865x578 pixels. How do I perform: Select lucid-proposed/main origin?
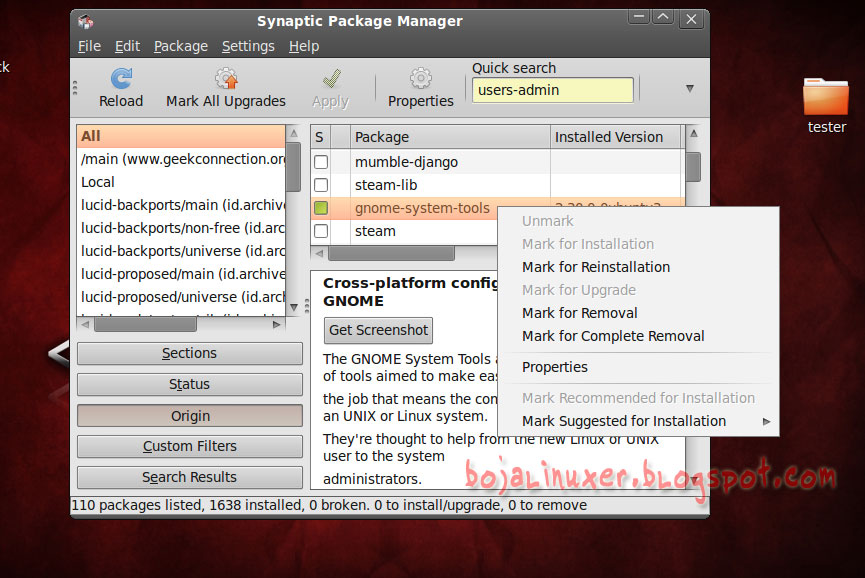click(181, 274)
